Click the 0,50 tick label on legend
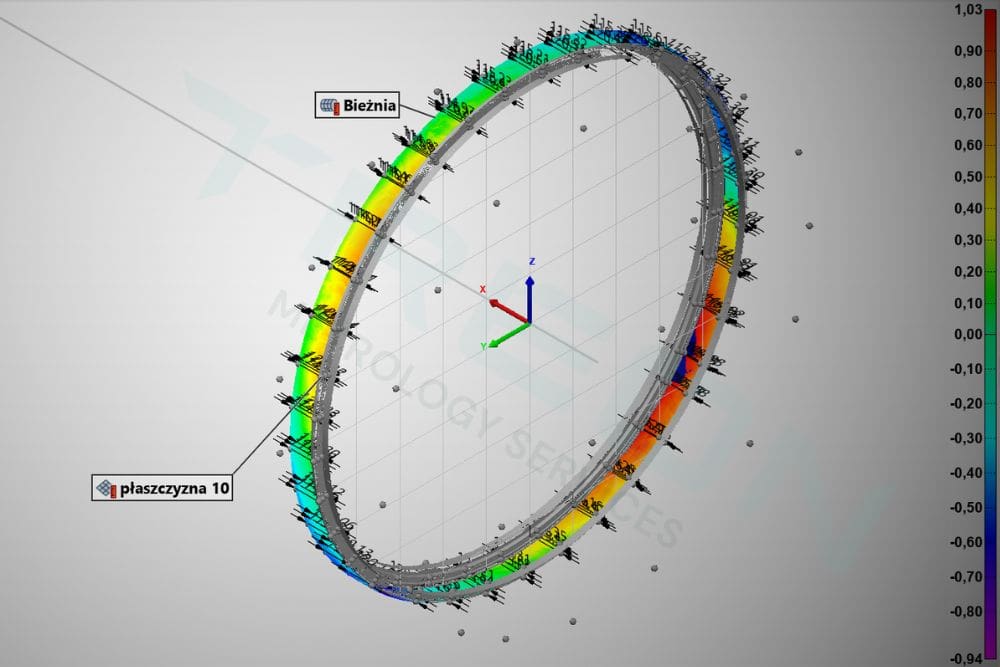This screenshot has width=1000, height=667. pyautogui.click(x=967, y=177)
